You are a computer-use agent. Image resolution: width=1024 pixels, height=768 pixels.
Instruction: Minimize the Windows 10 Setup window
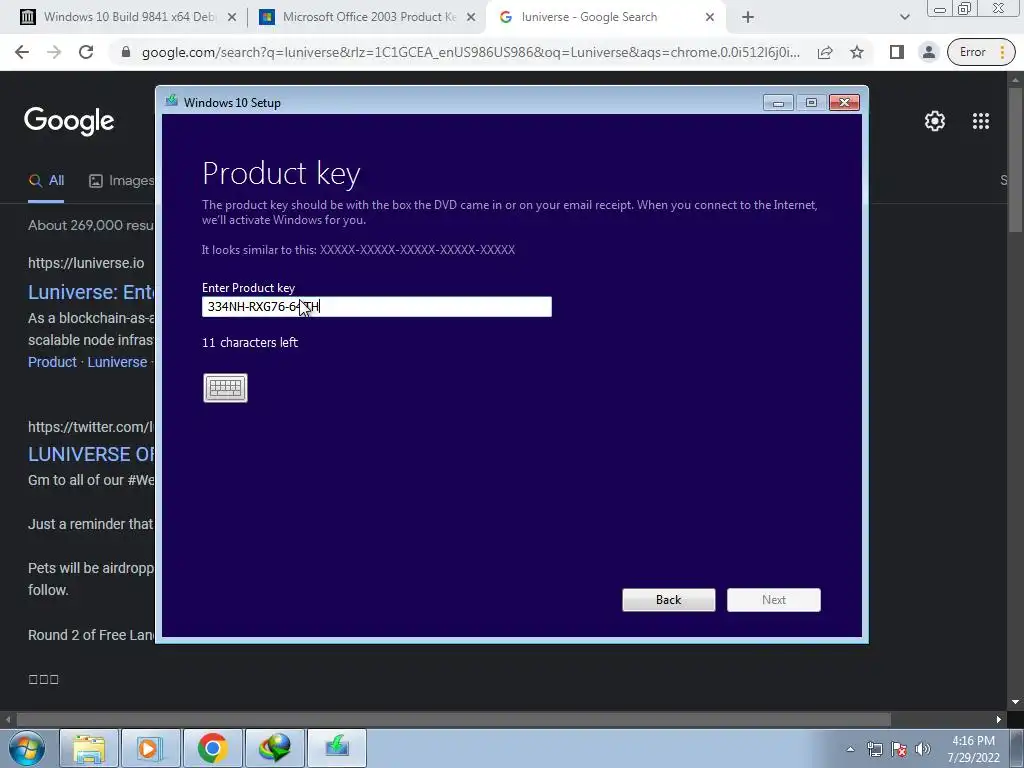pyautogui.click(x=778, y=103)
